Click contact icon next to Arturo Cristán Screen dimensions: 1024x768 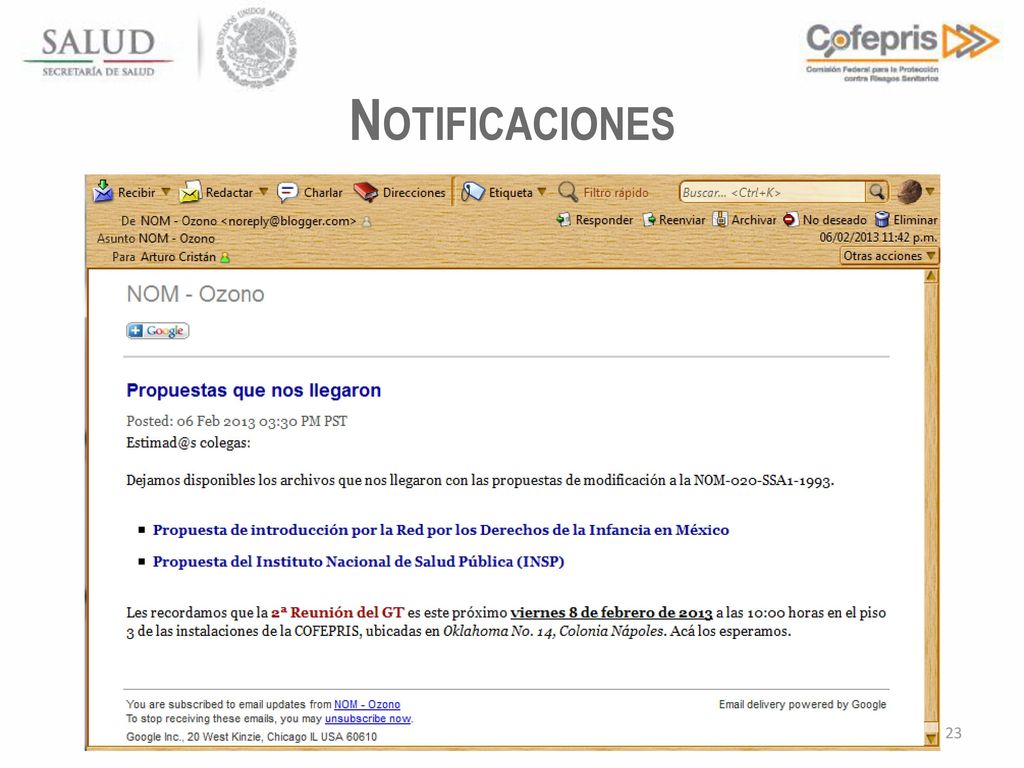coord(225,257)
